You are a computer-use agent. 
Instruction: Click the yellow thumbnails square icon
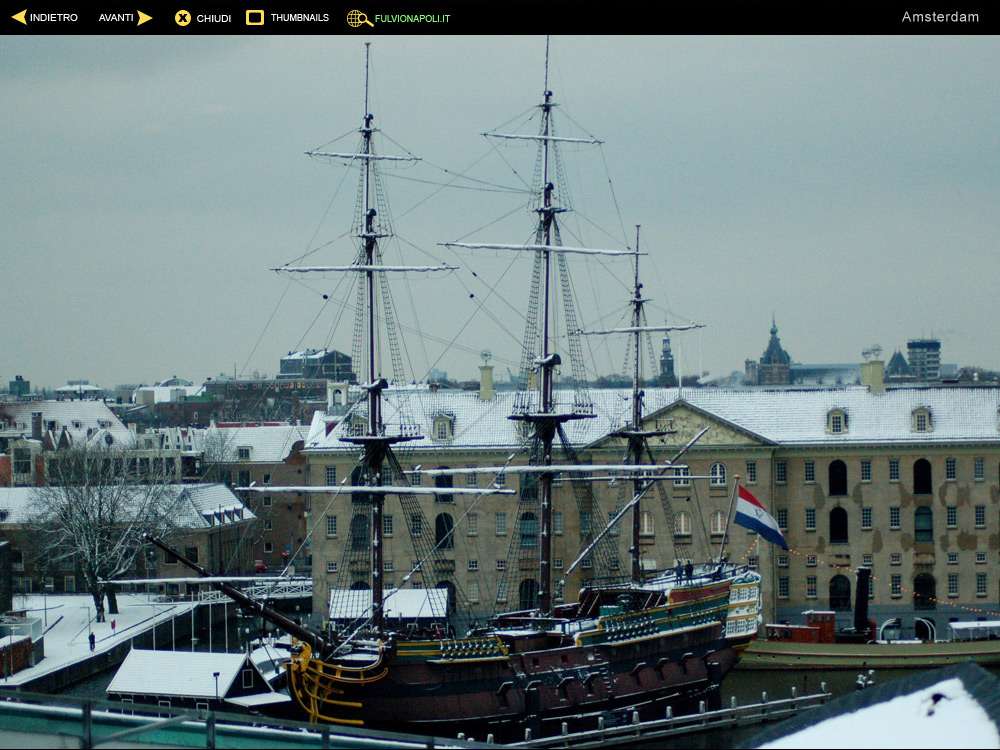pos(255,17)
